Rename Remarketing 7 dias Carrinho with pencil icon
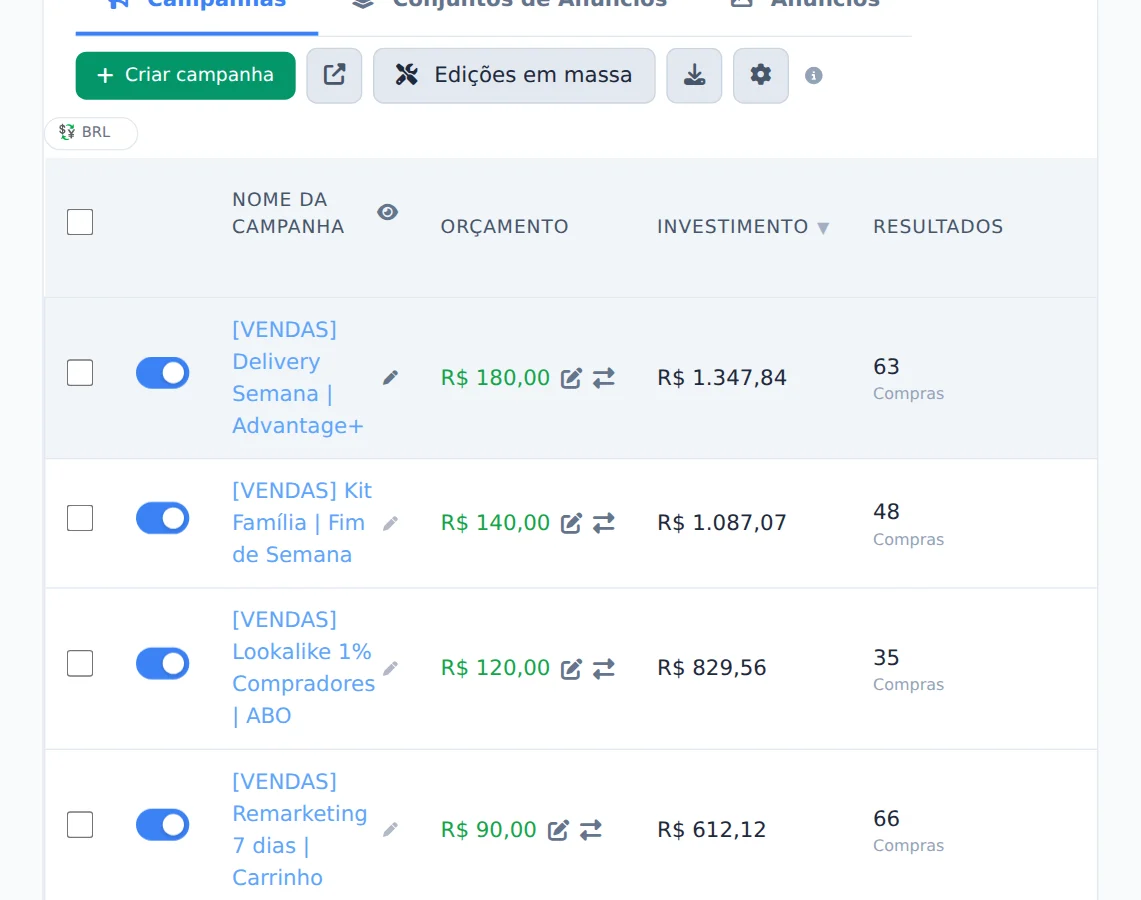This screenshot has width=1141, height=900. (x=391, y=829)
